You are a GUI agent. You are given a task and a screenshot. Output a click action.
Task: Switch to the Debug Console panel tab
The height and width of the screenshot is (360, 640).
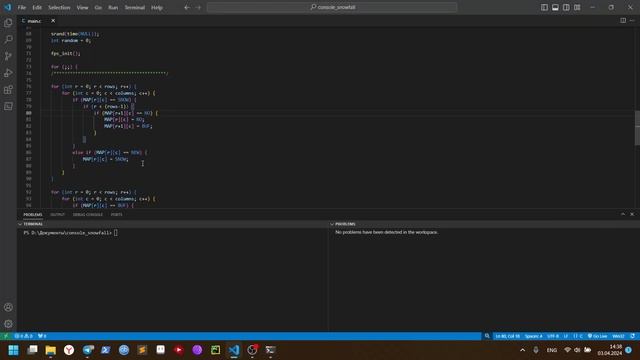[88, 215]
